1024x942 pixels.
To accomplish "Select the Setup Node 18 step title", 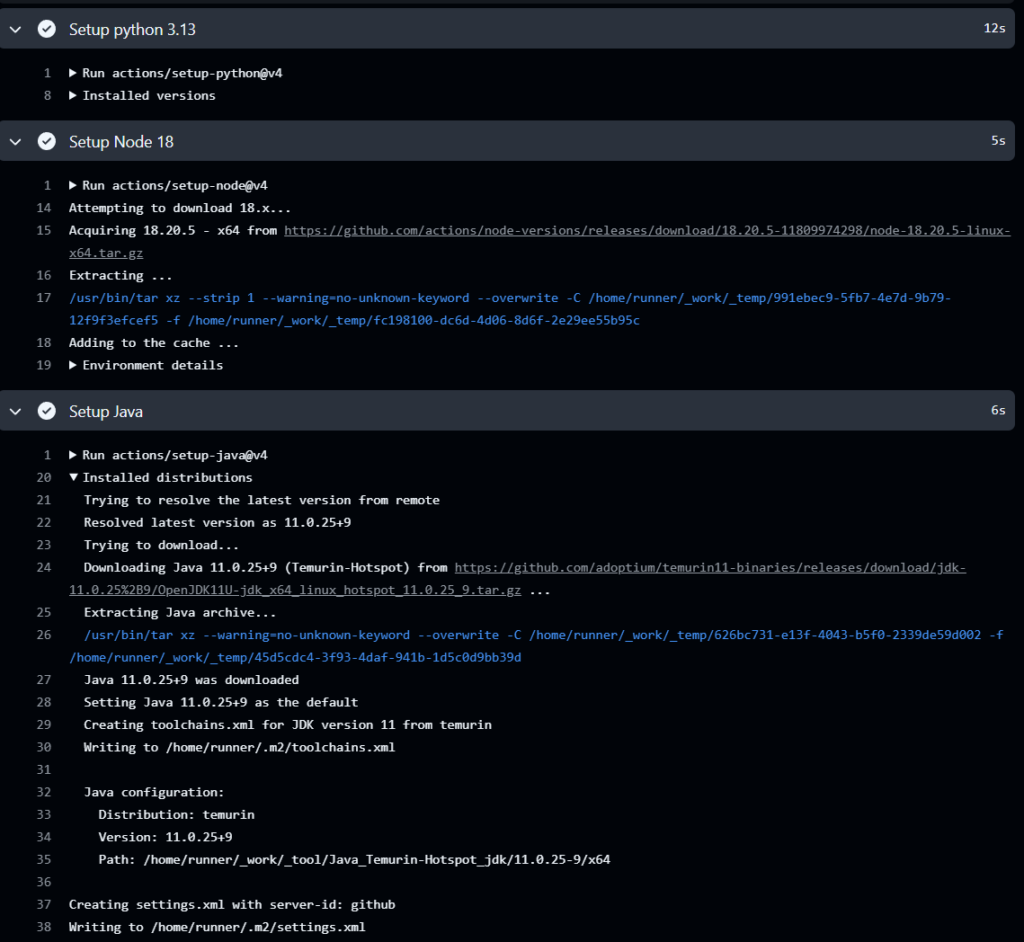I will tap(121, 142).
